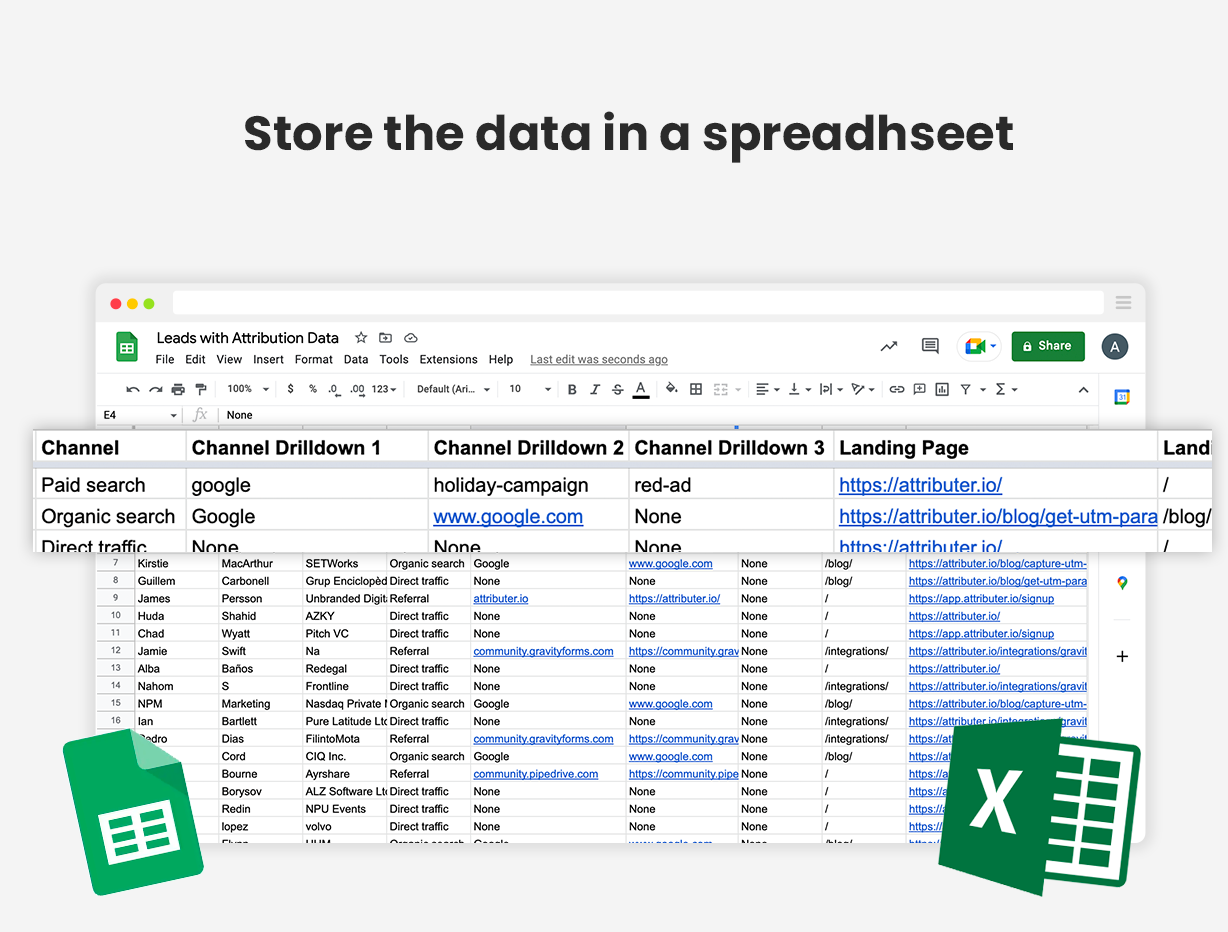
Task: Click the Undo icon
Action: [x=133, y=389]
